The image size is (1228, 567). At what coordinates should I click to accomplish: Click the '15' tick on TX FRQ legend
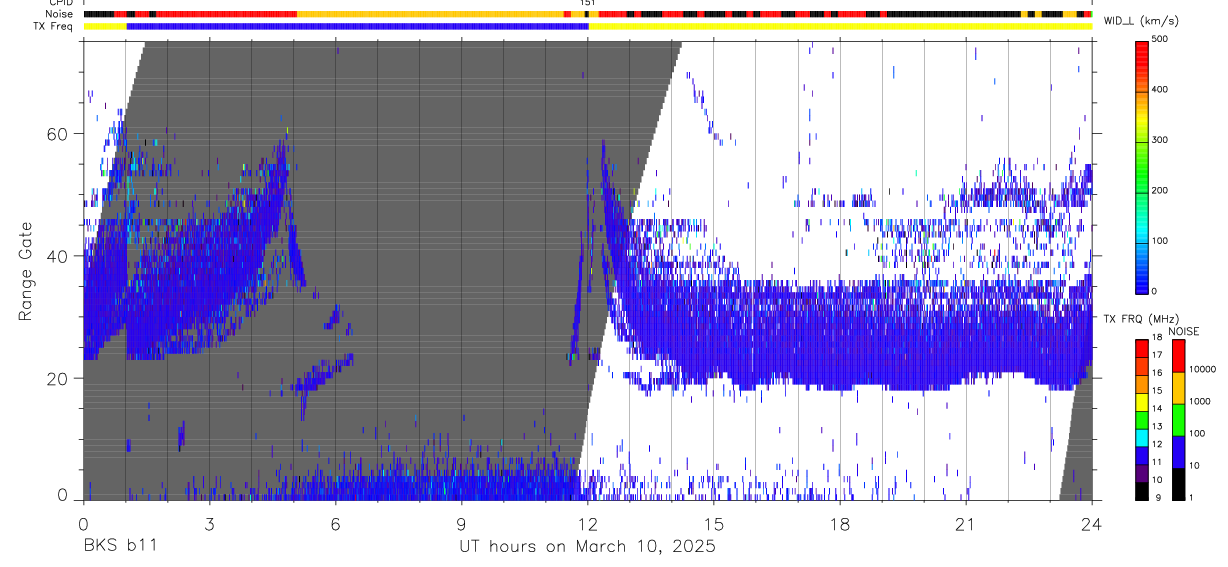tap(1158, 390)
